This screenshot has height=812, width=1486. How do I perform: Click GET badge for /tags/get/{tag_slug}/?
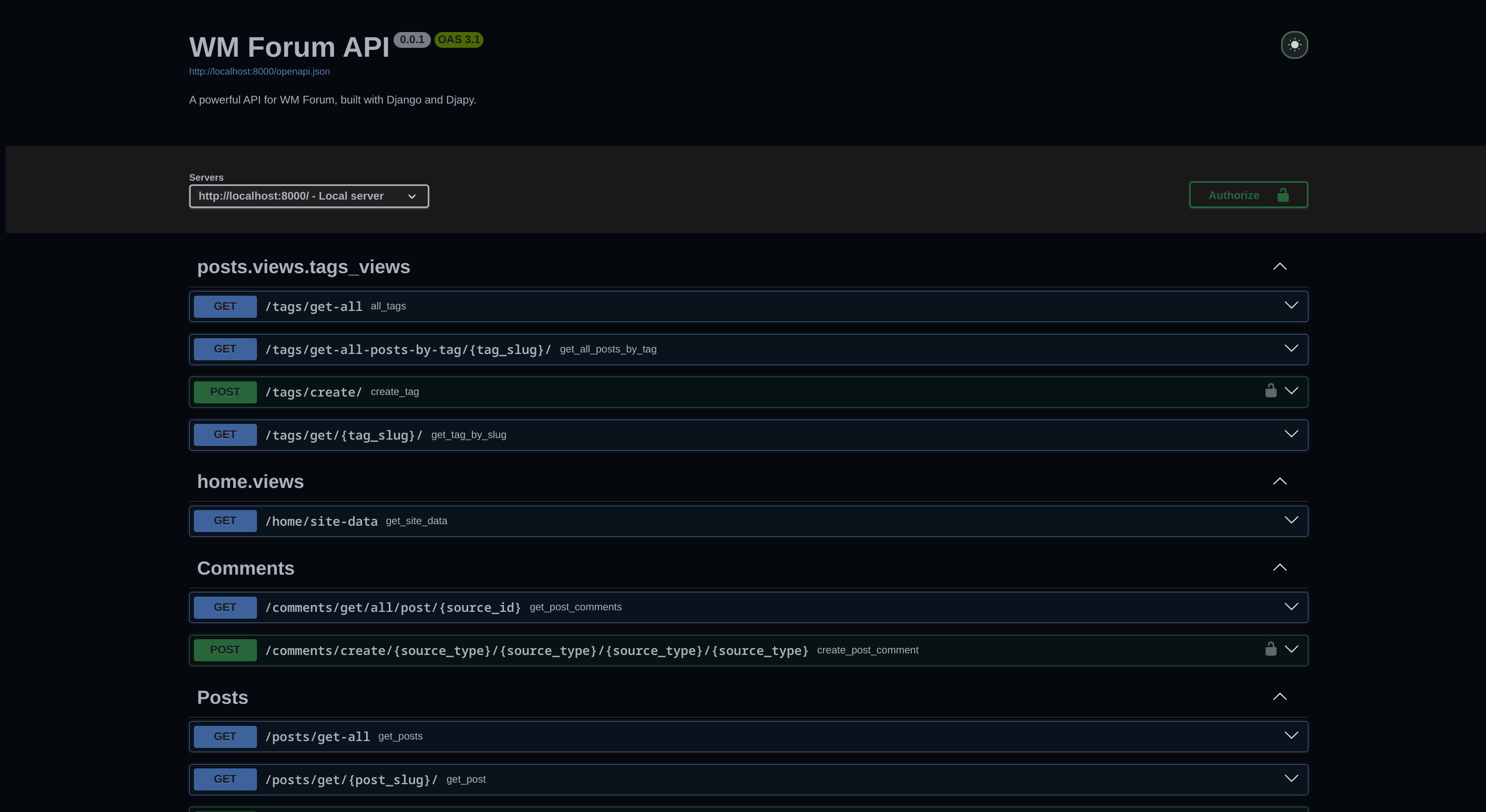point(225,435)
